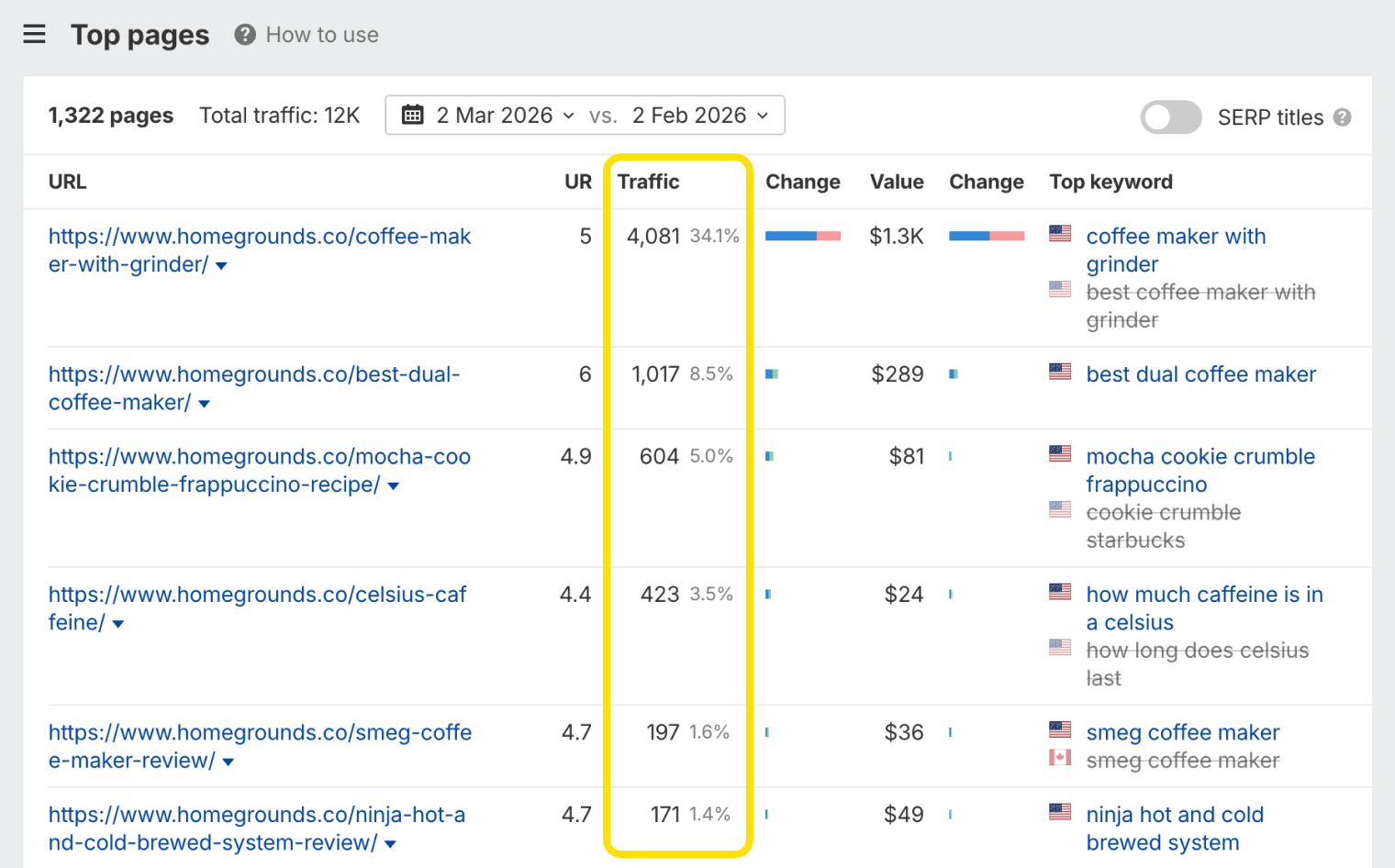Viewport: 1395px width, 868px height.
Task: Open the 2 Feb 2026 comparison date dropdown
Action: click(762, 115)
